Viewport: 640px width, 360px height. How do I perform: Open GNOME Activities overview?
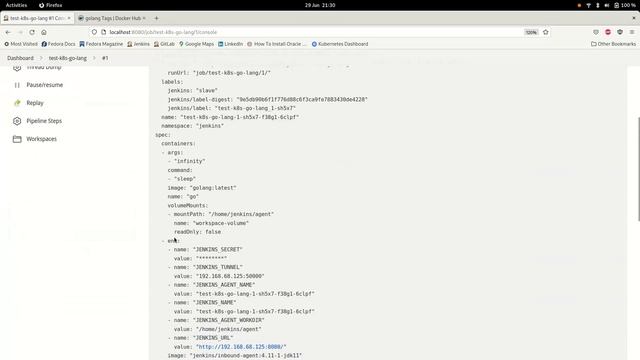point(16,5)
